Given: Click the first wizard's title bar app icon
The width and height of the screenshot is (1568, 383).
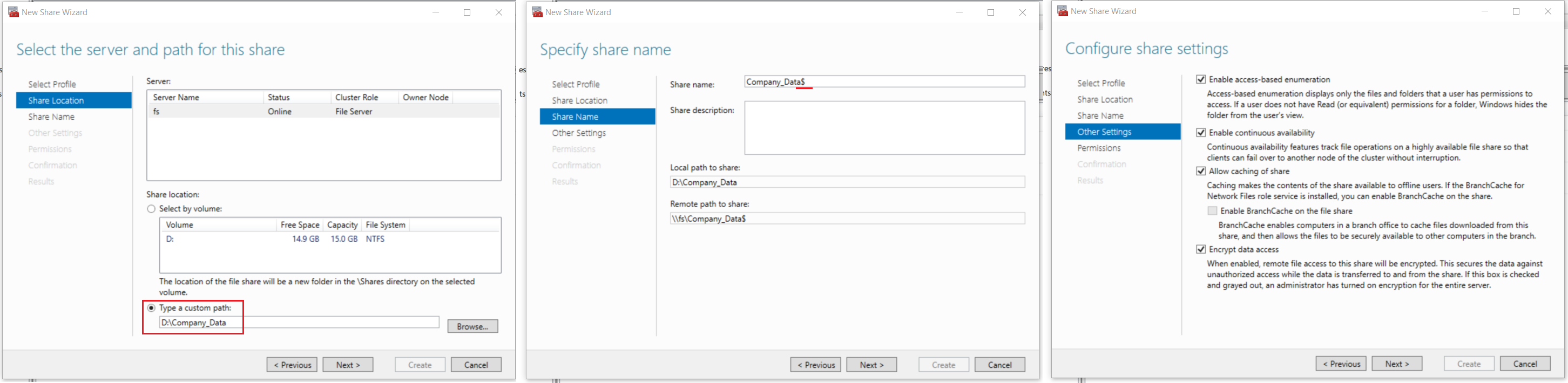Looking at the screenshot, I should coord(13,12).
